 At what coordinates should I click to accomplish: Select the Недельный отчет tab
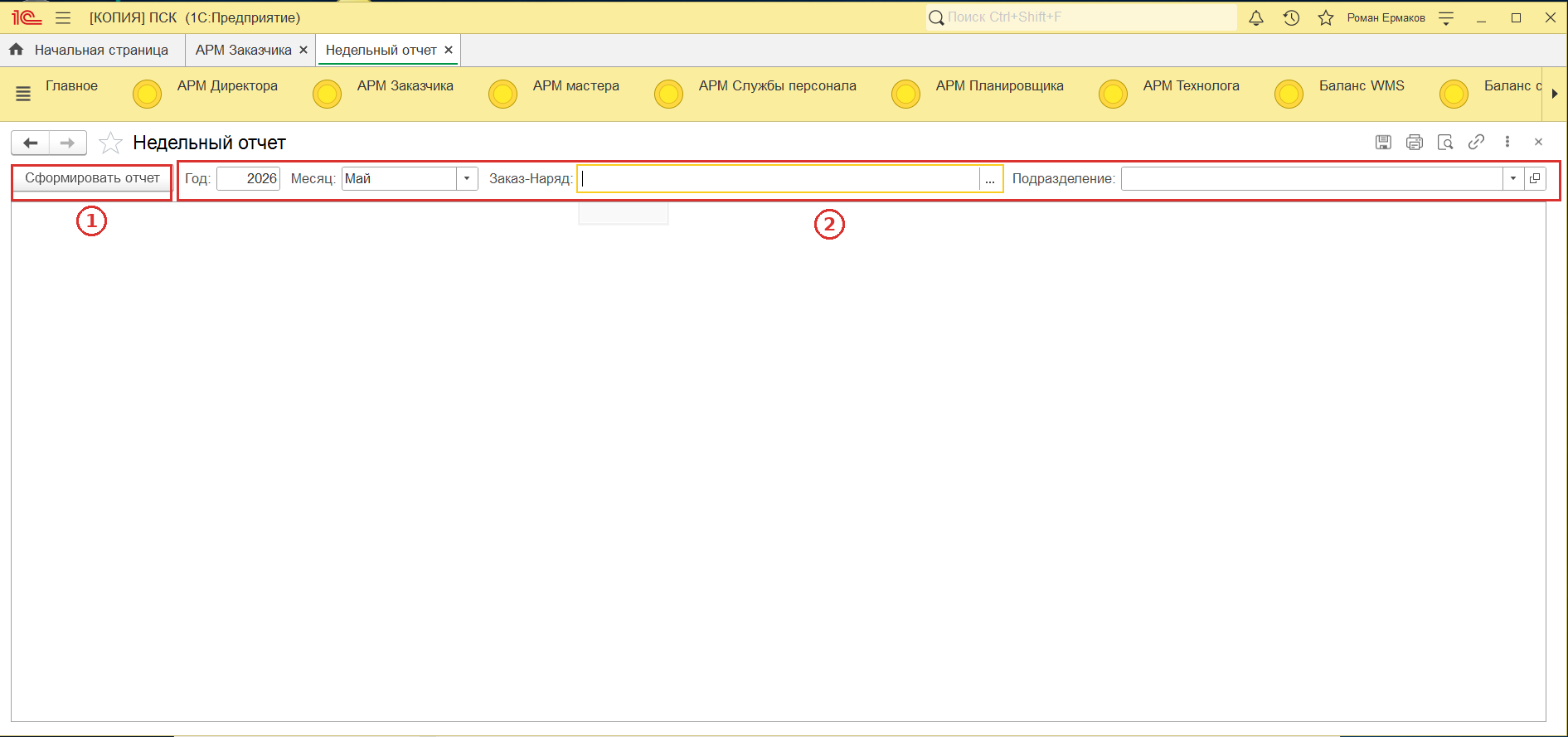381,50
